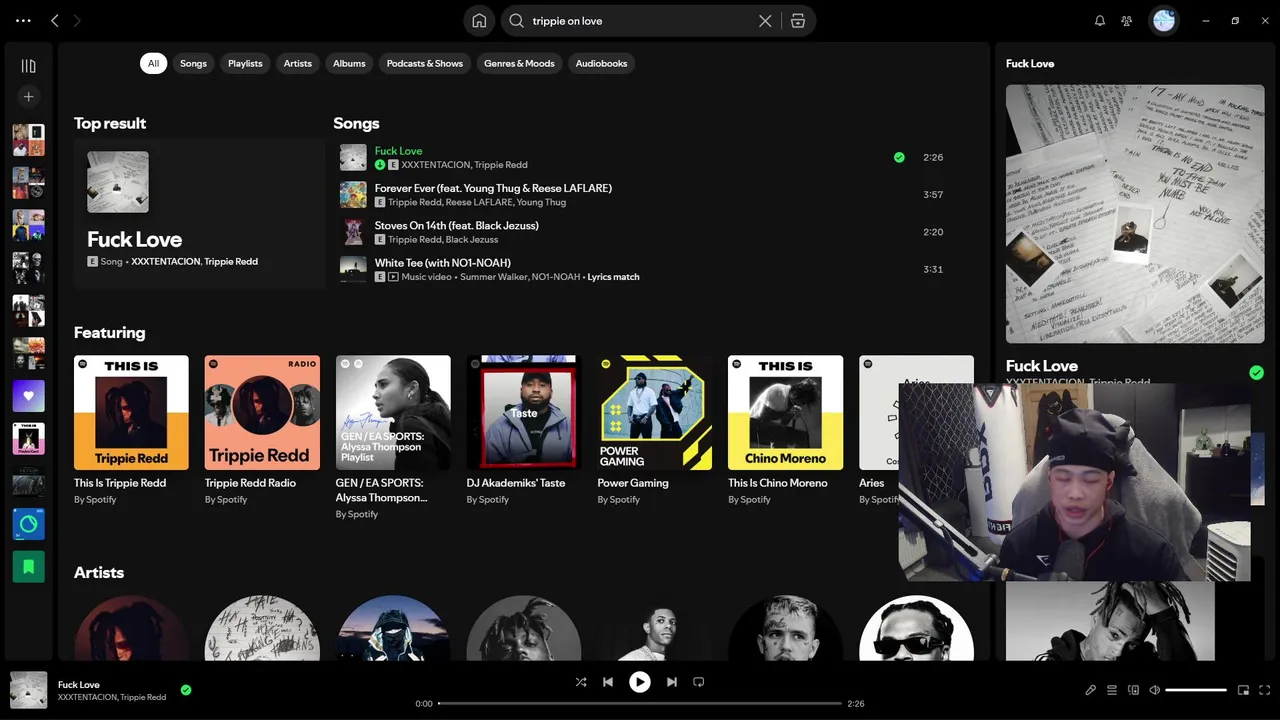
Task: Open the Home page icon
Action: click(x=479, y=21)
